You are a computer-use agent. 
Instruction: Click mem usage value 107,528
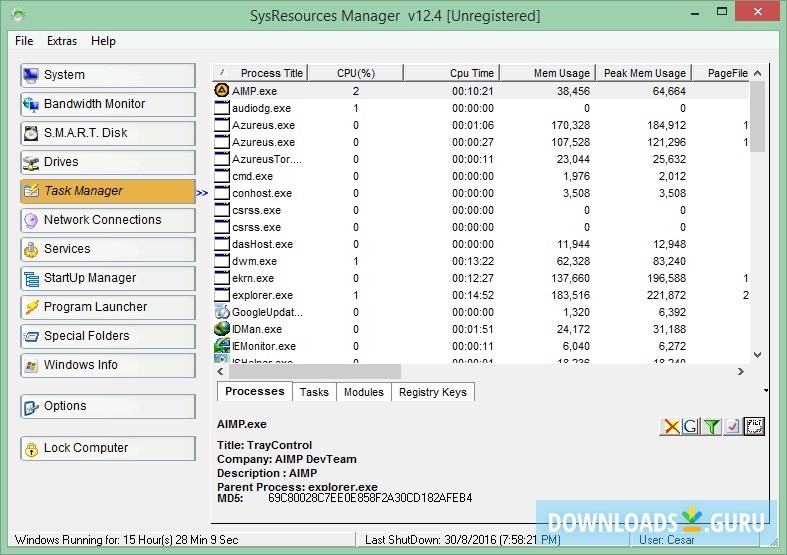click(571, 142)
